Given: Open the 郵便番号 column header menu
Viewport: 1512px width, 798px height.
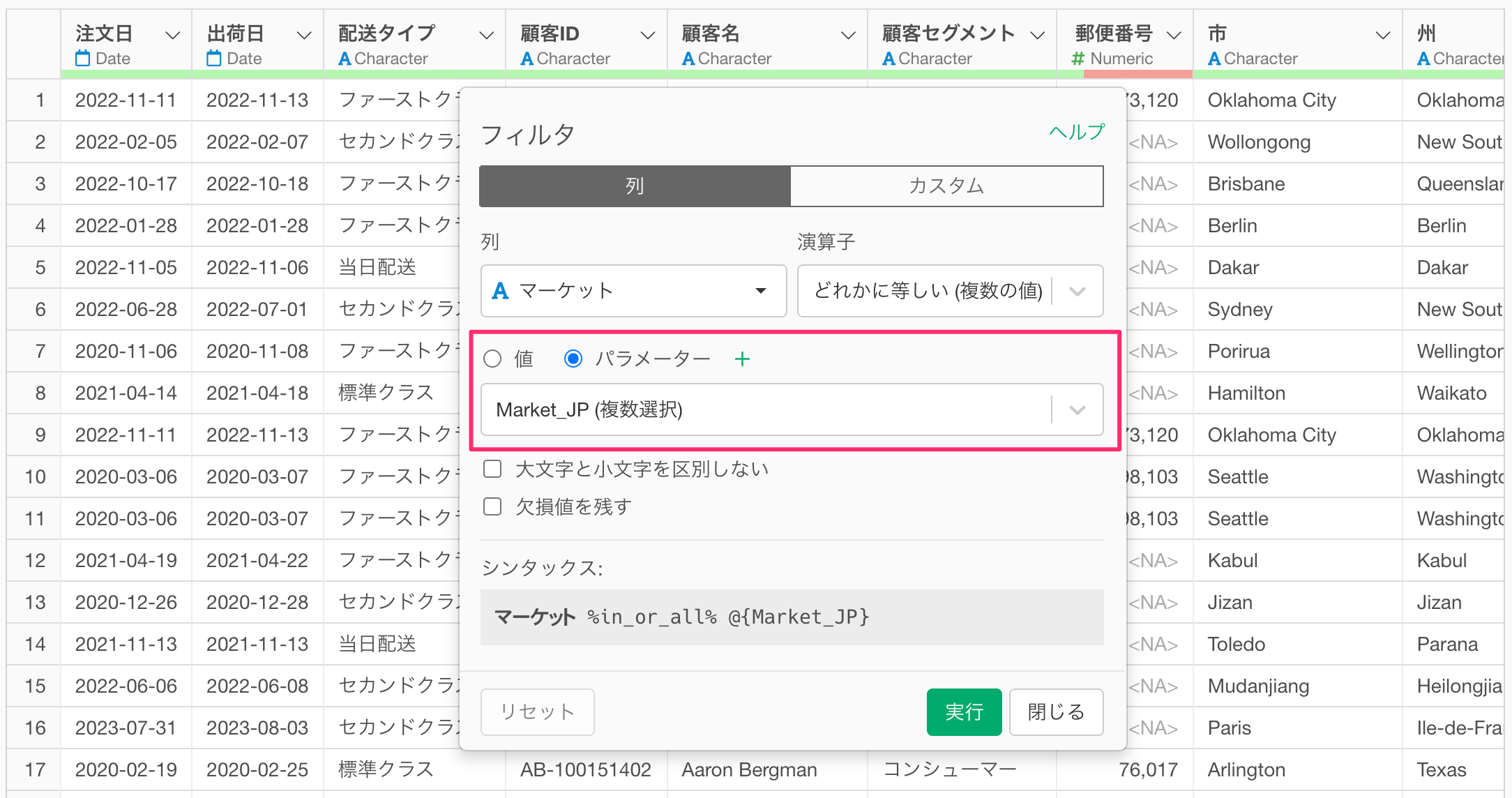Looking at the screenshot, I should tap(1174, 35).
